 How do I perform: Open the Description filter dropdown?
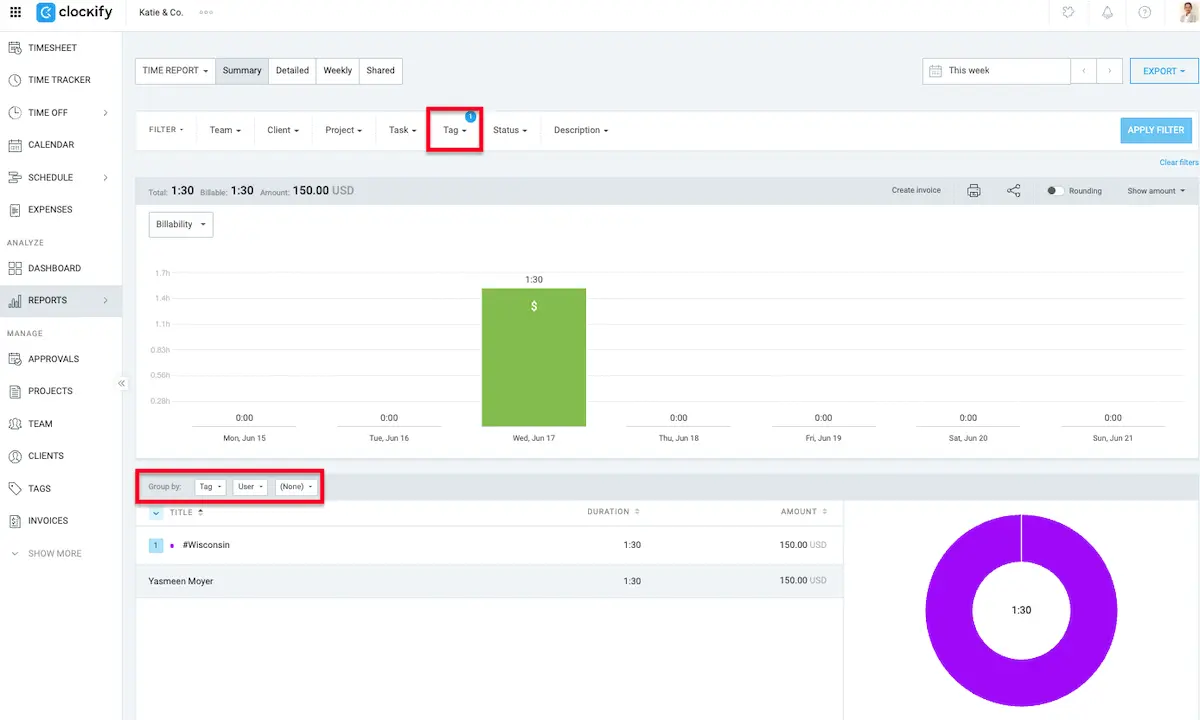(581, 130)
